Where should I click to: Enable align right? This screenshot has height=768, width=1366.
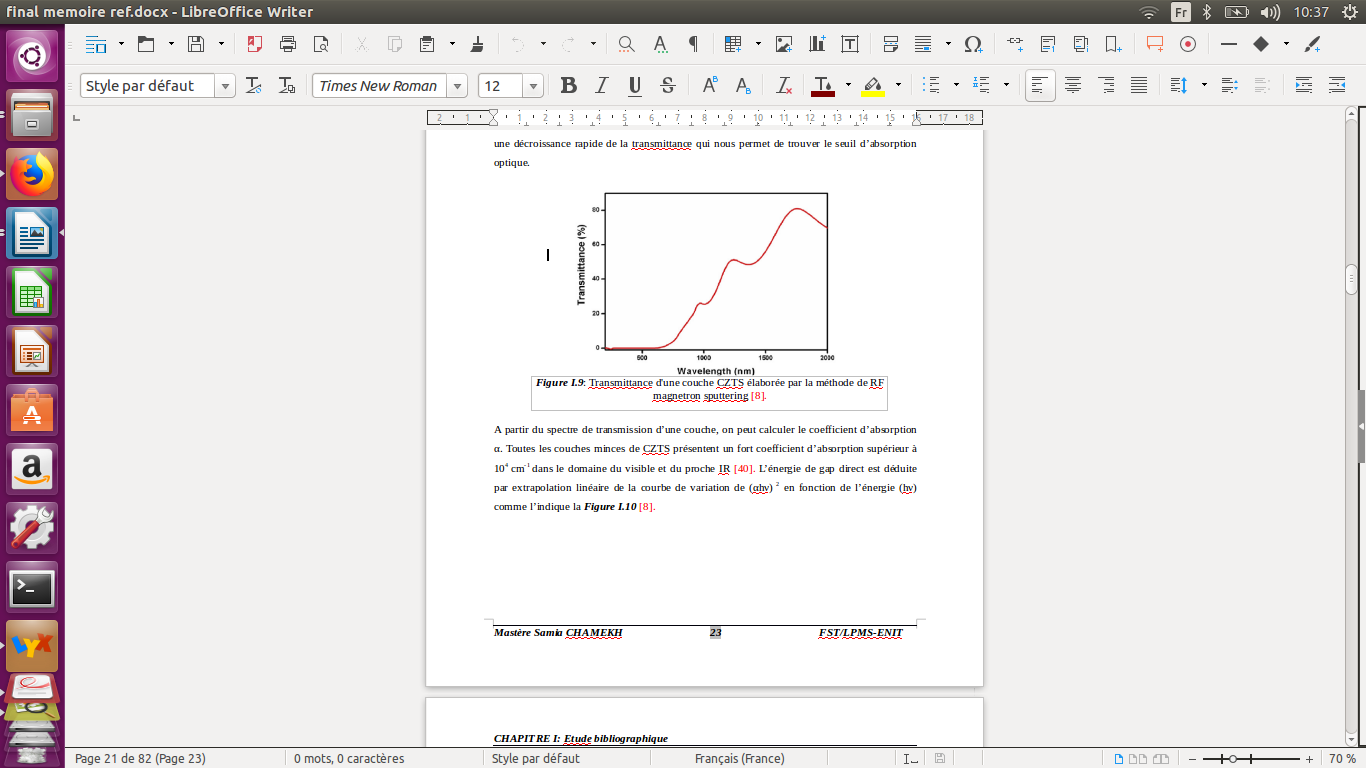(1106, 85)
